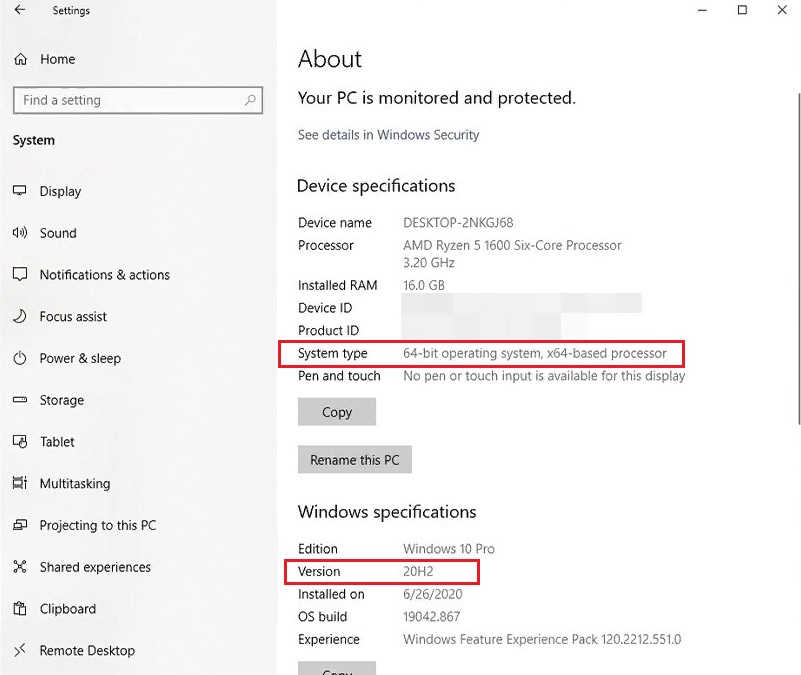Select Windows Feature Experience Pack value
This screenshot has width=801, height=675.
[x=541, y=639]
